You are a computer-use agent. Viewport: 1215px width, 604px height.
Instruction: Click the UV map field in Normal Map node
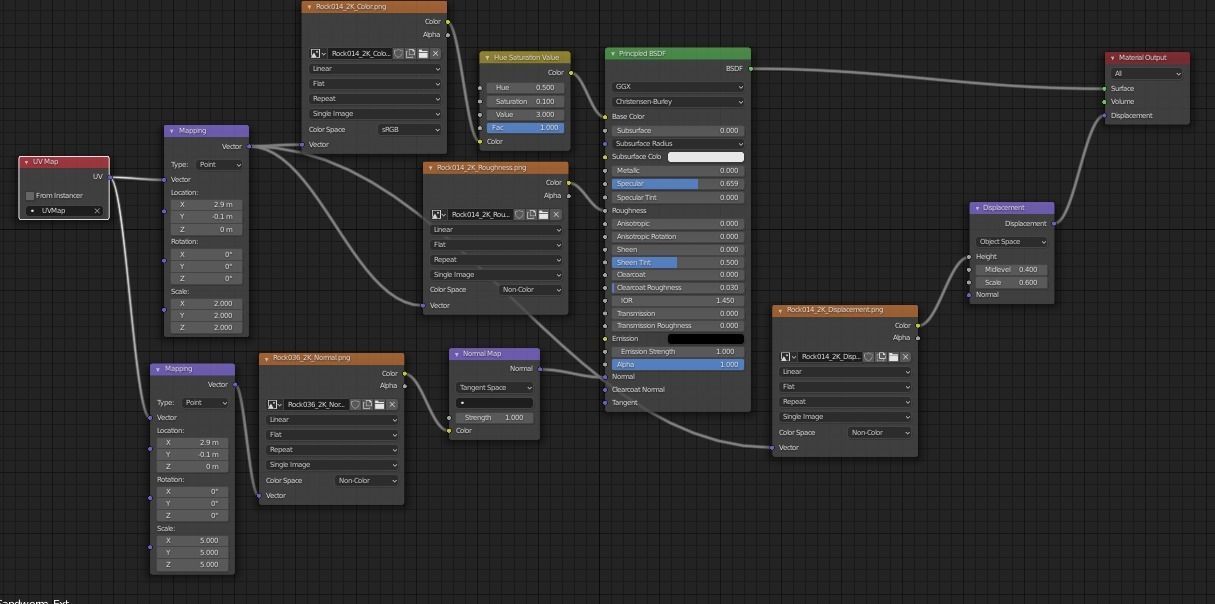495,402
